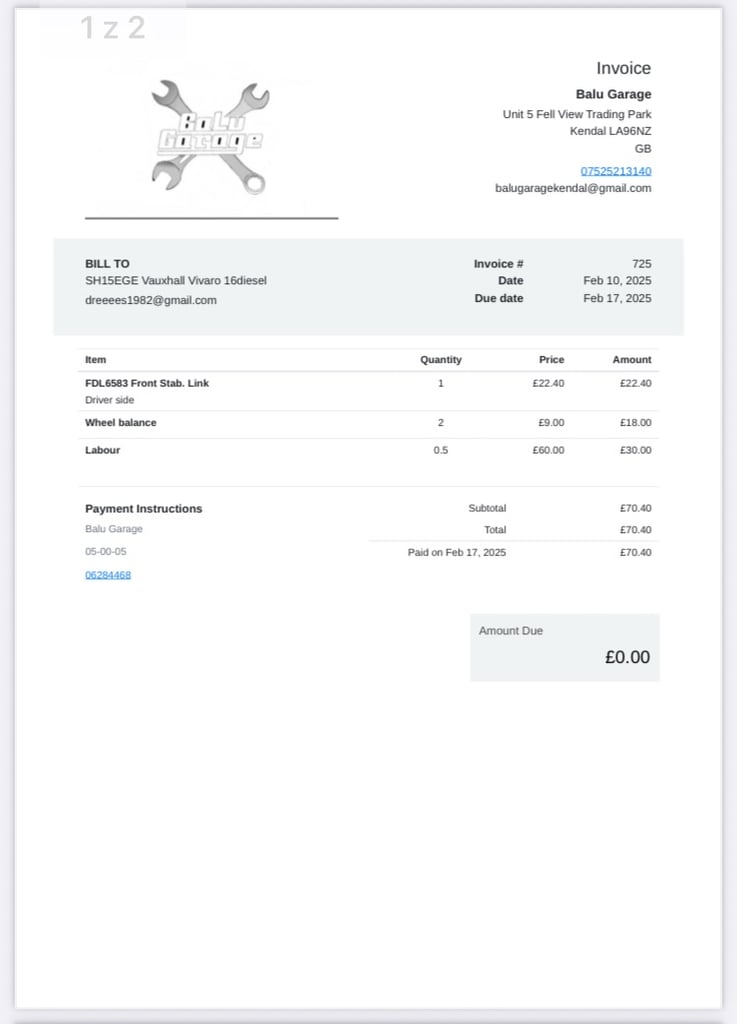Click the Quantity column header
Viewport: 737px width, 1024px height.
coord(441,360)
